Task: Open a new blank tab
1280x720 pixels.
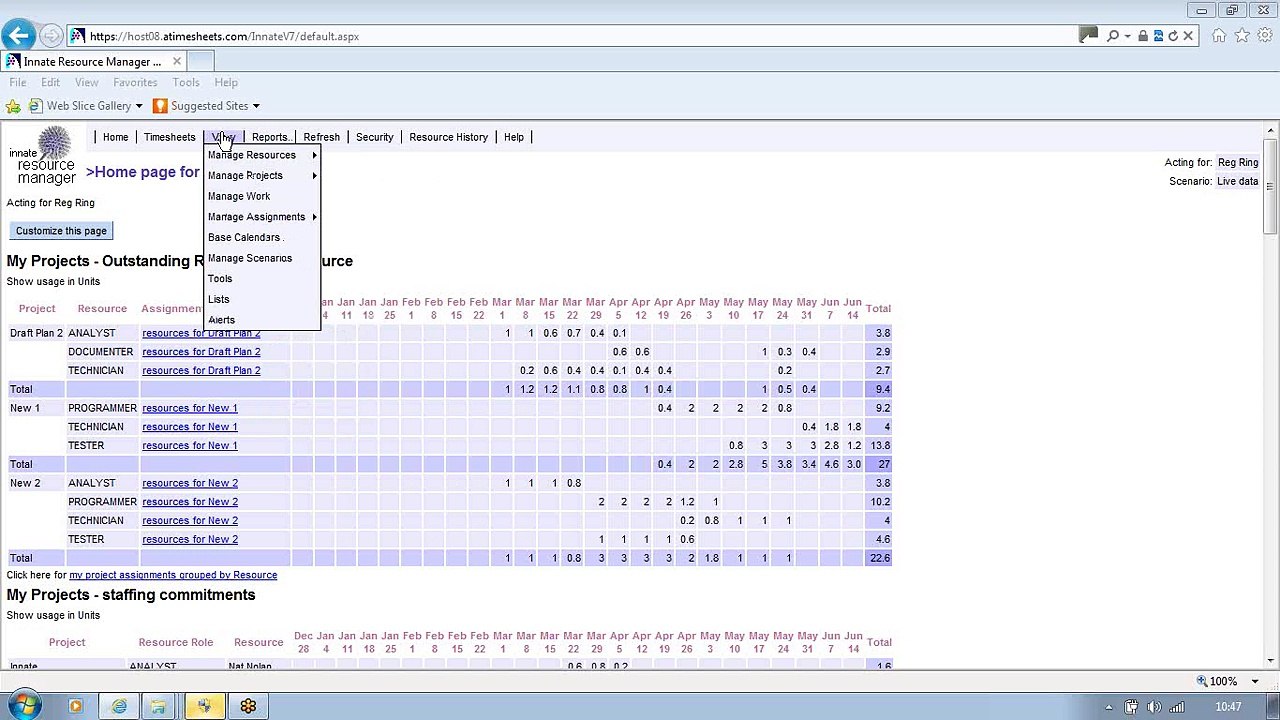Action: (200, 61)
